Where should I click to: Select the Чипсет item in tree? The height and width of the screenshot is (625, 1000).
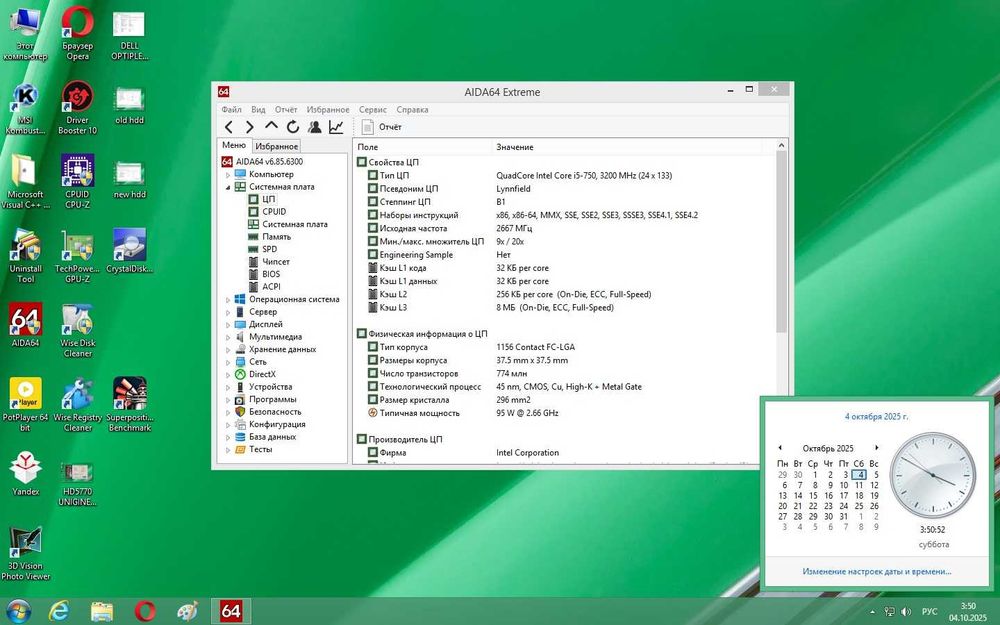coord(276,261)
